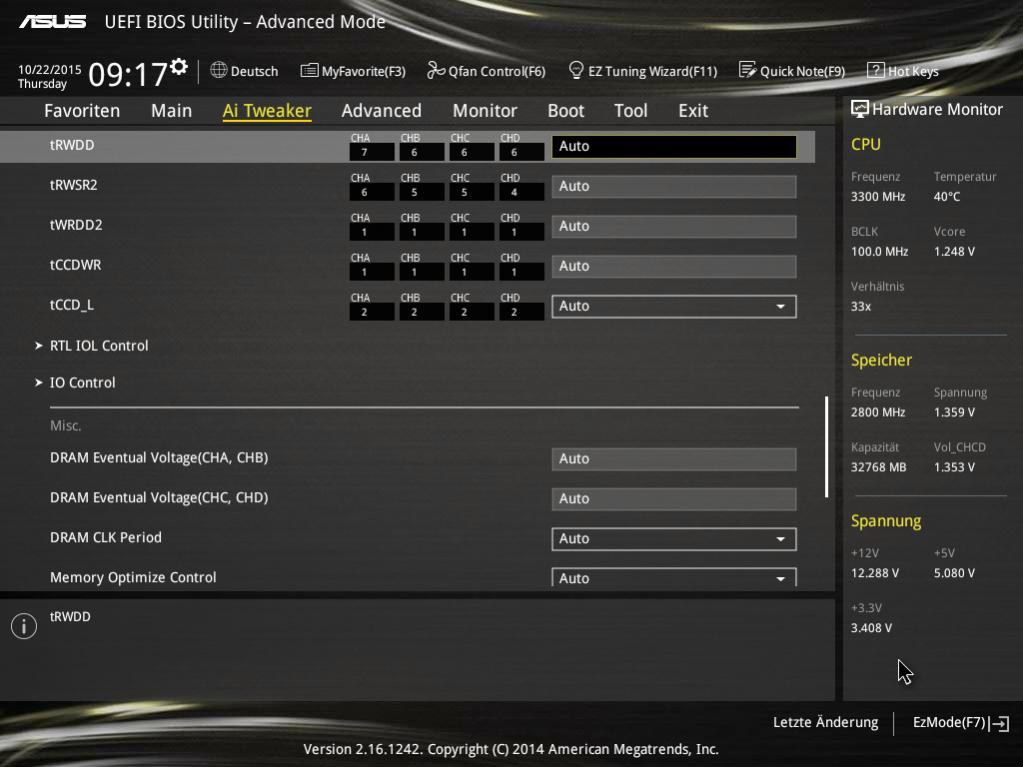Click the 09:17 clock display
Viewport: 1023px width, 767px height.
(128, 74)
